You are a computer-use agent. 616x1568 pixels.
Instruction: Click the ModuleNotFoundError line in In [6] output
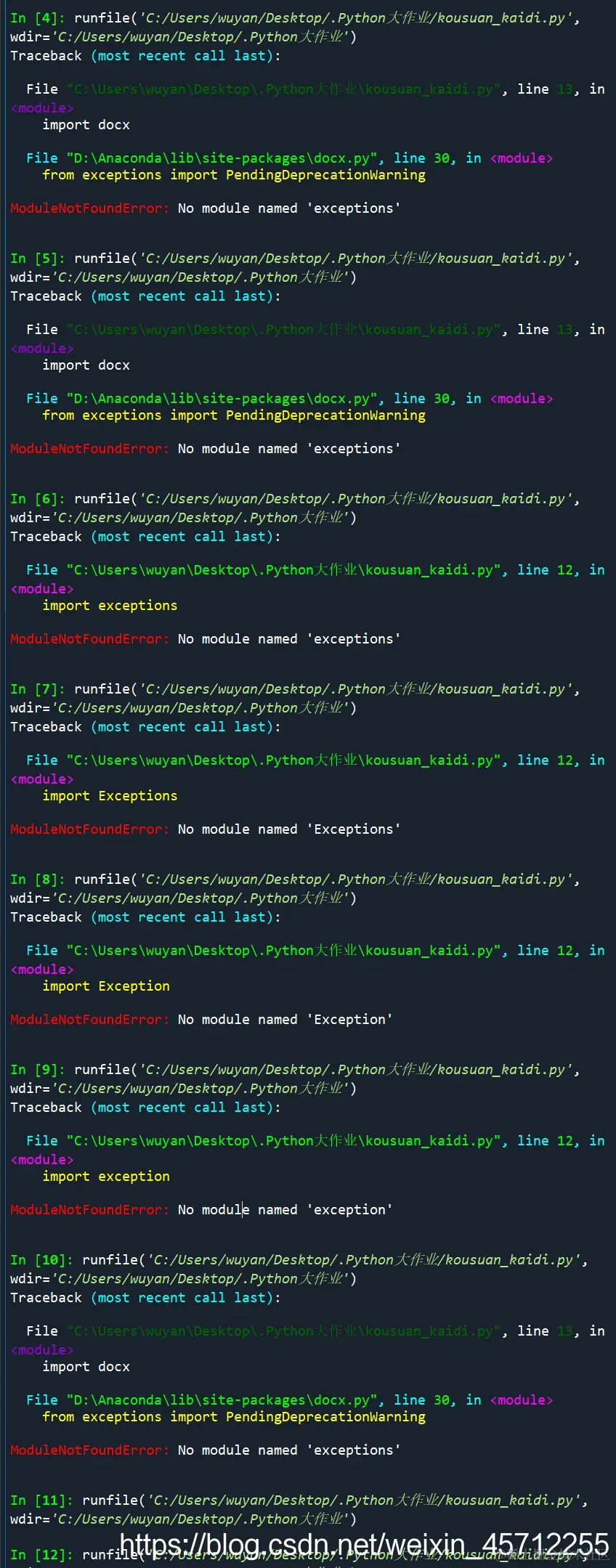tap(206, 639)
